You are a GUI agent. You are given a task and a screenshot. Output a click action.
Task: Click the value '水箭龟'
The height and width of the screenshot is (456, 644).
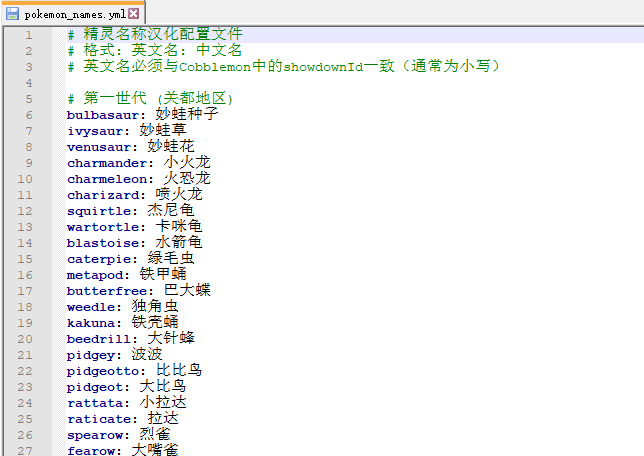[x=179, y=242]
